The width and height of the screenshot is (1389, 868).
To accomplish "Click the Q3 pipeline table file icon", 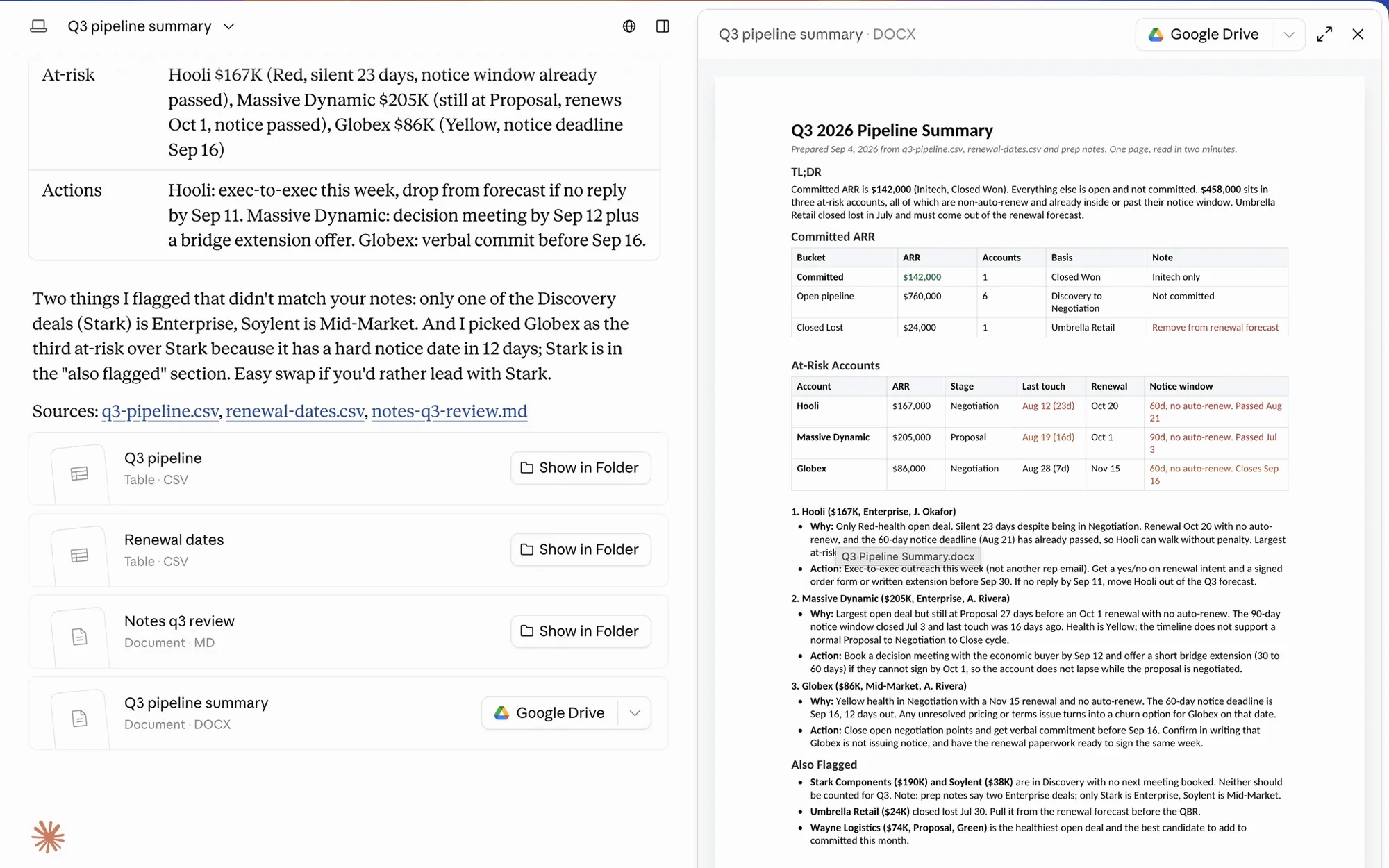I will pyautogui.click(x=79, y=474).
